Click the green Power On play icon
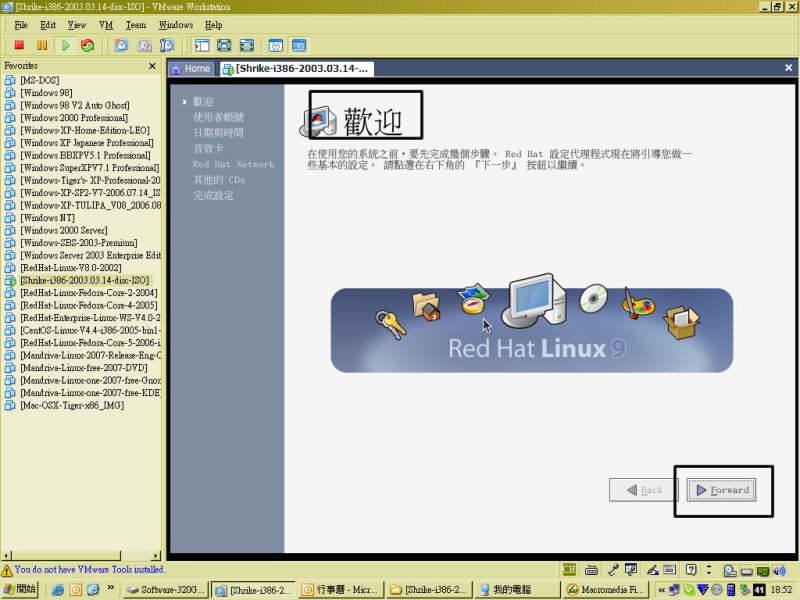Viewport: 800px width, 600px height. click(65, 45)
